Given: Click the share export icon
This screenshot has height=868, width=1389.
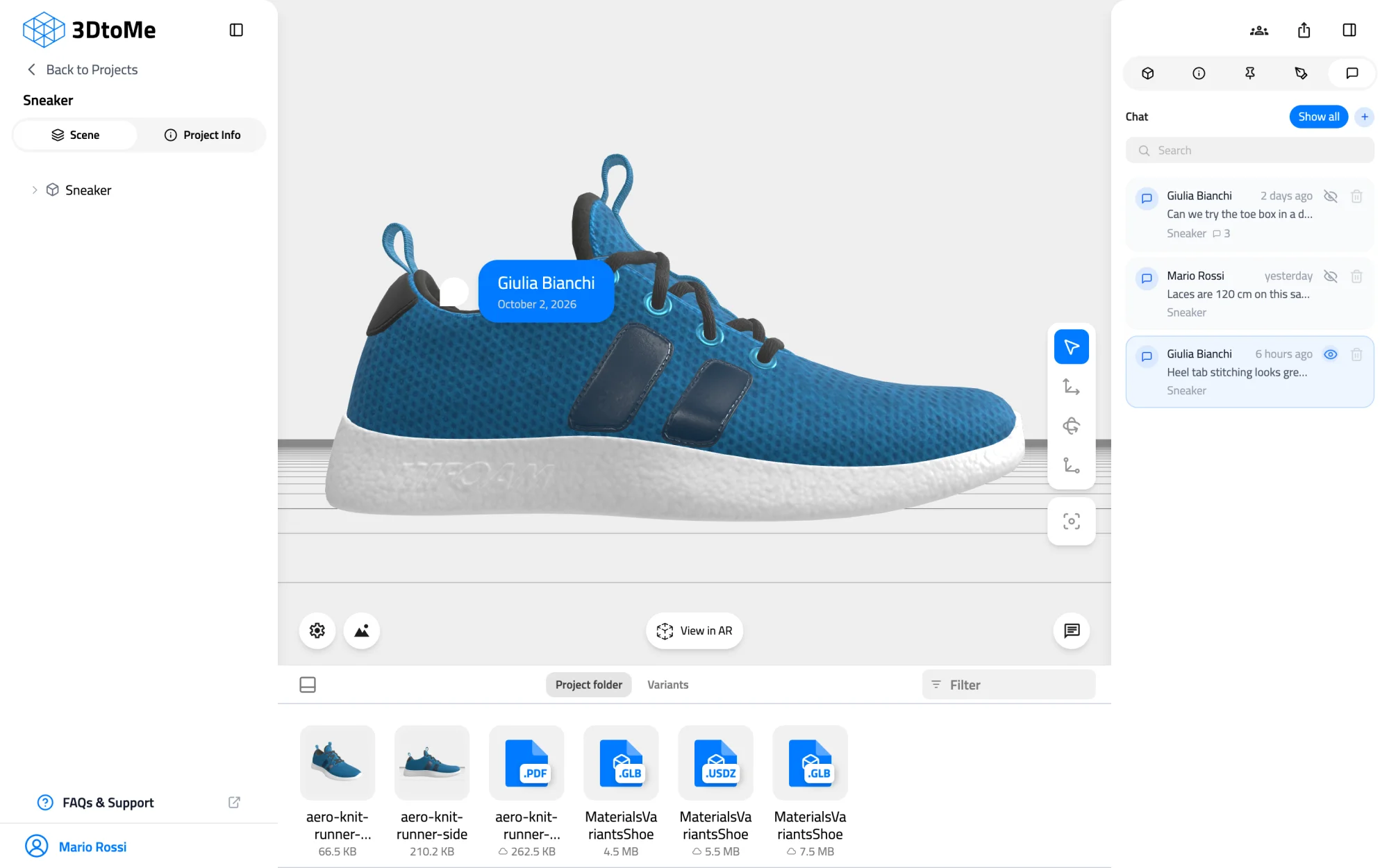Looking at the screenshot, I should tap(1304, 30).
